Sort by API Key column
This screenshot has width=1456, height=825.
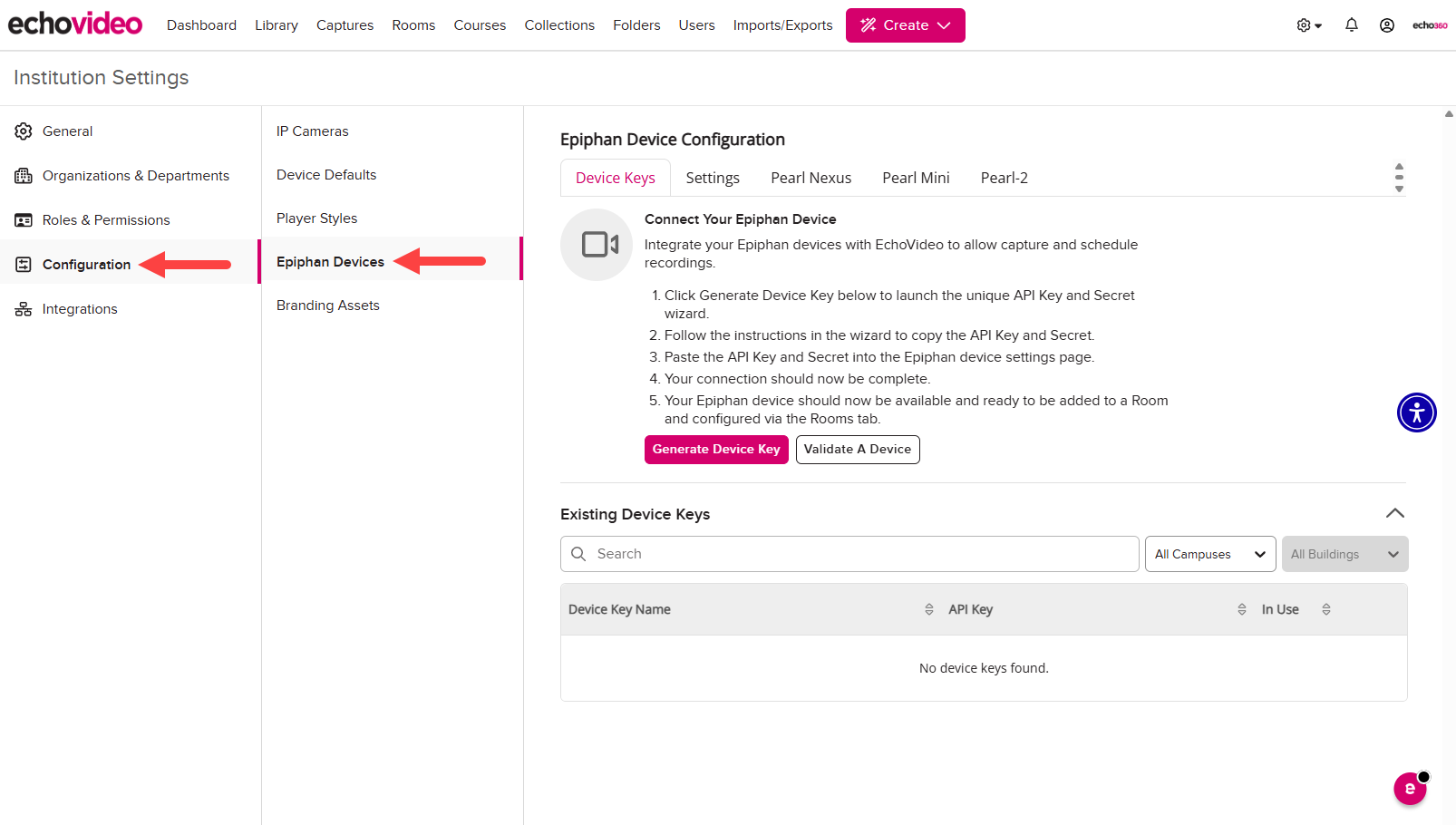coord(1241,609)
